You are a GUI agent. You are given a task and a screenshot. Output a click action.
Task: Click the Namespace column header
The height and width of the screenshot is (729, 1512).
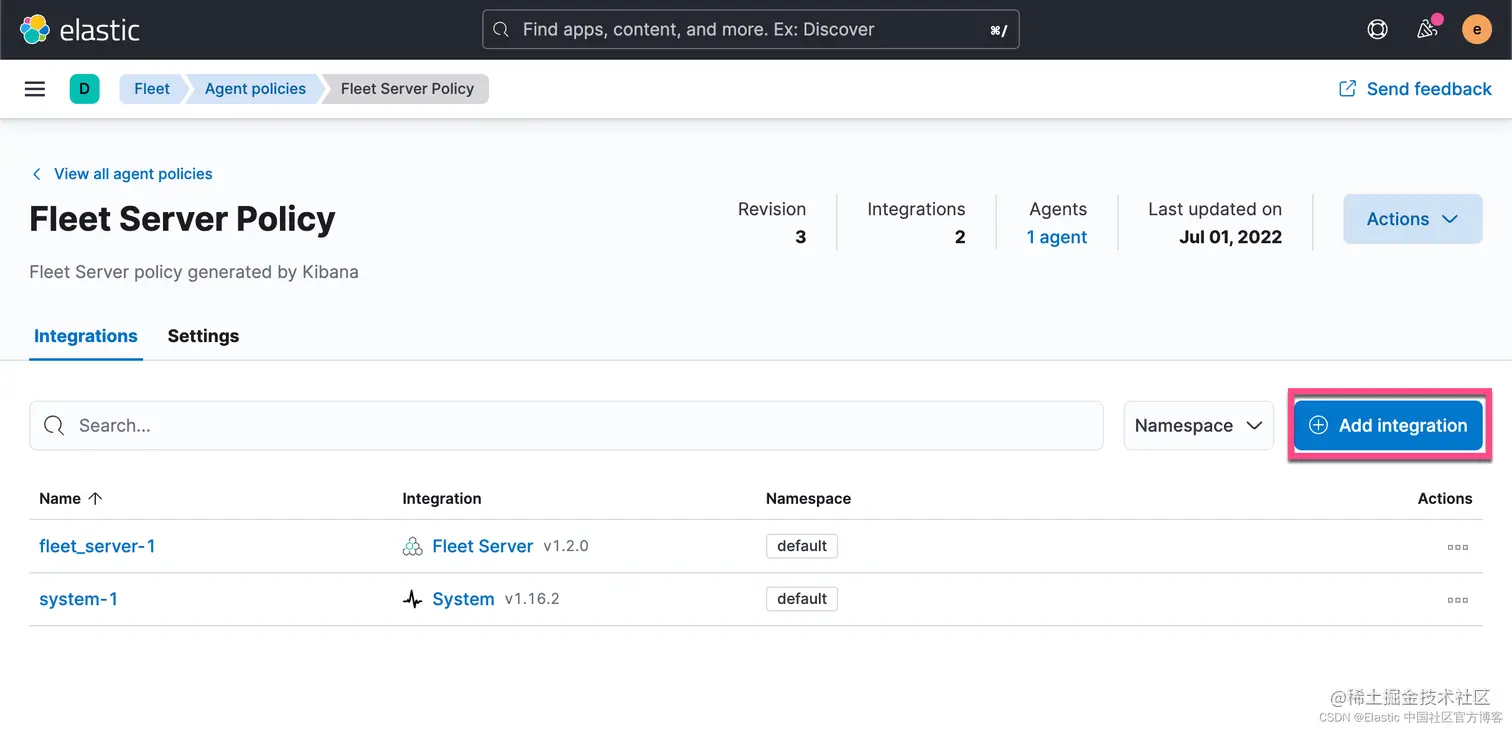coord(808,498)
